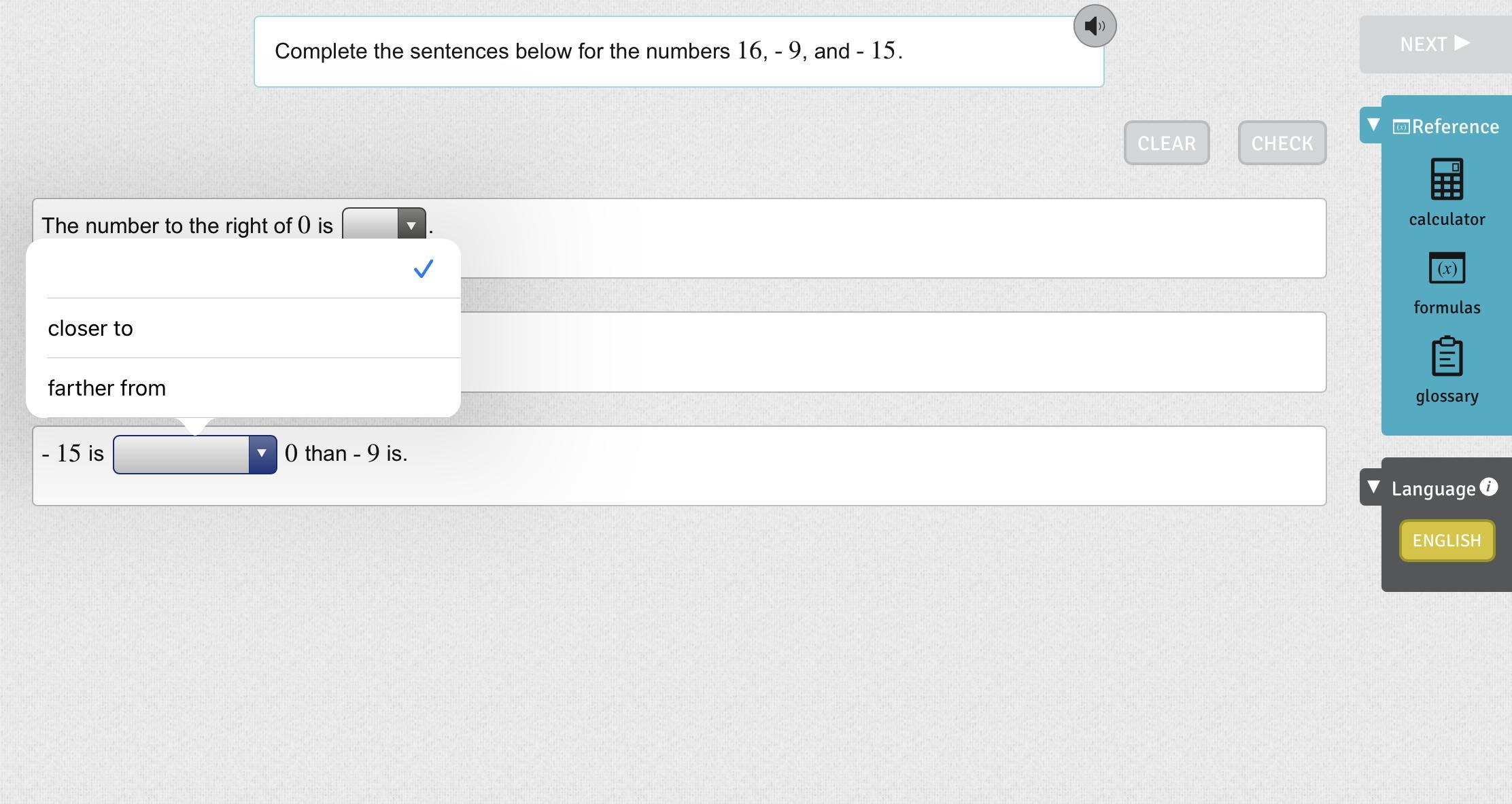Collapse the Reference panel triangle
1512x804 pixels.
tap(1373, 125)
